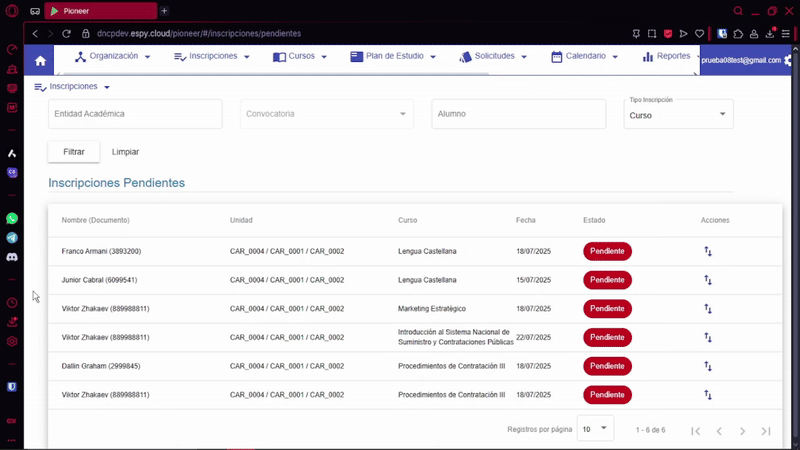Open the Organización menu
The height and width of the screenshot is (450, 800).
[112, 57]
